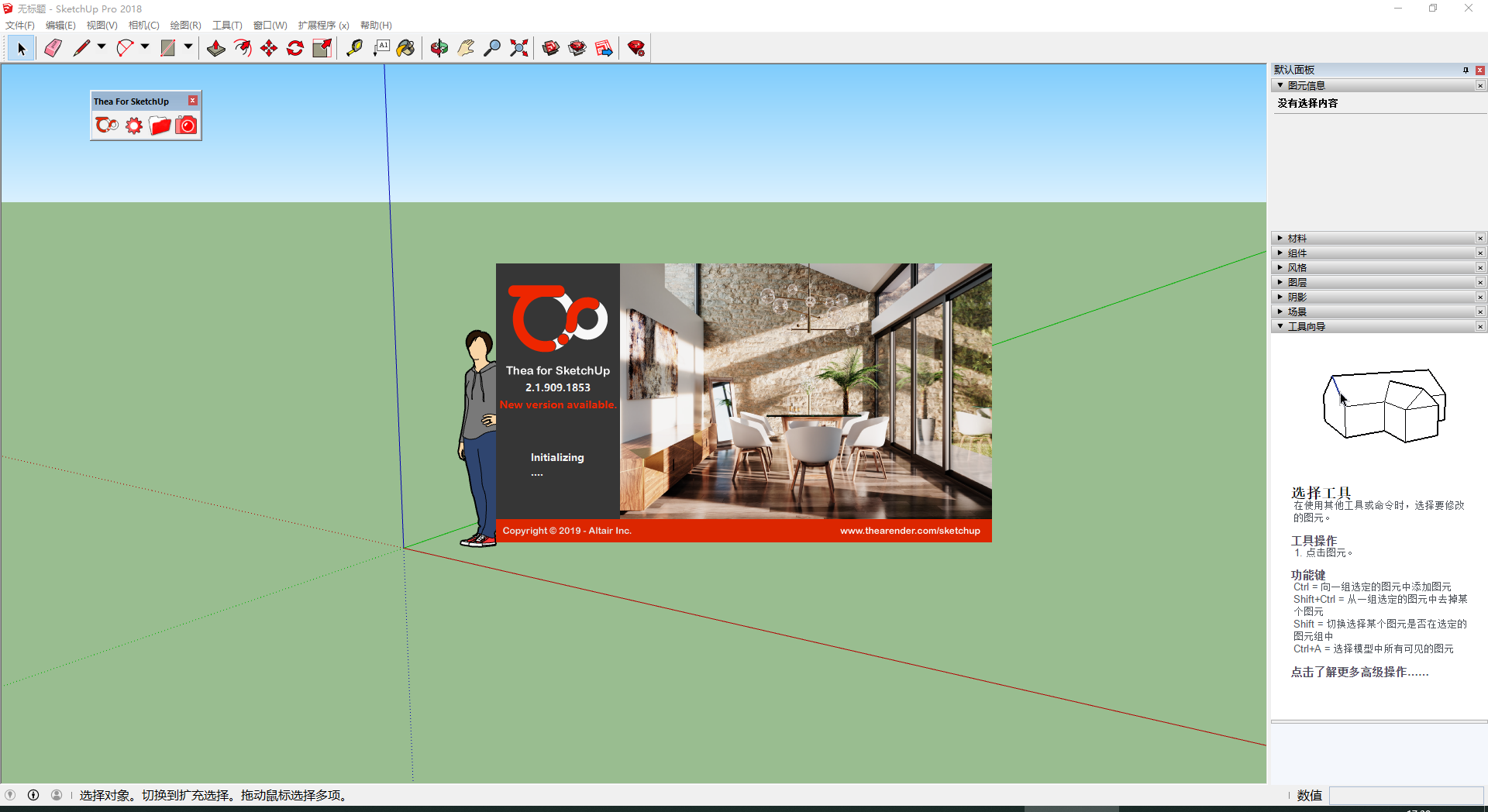
Task: Select the Tape Measure tool
Action: click(x=354, y=49)
